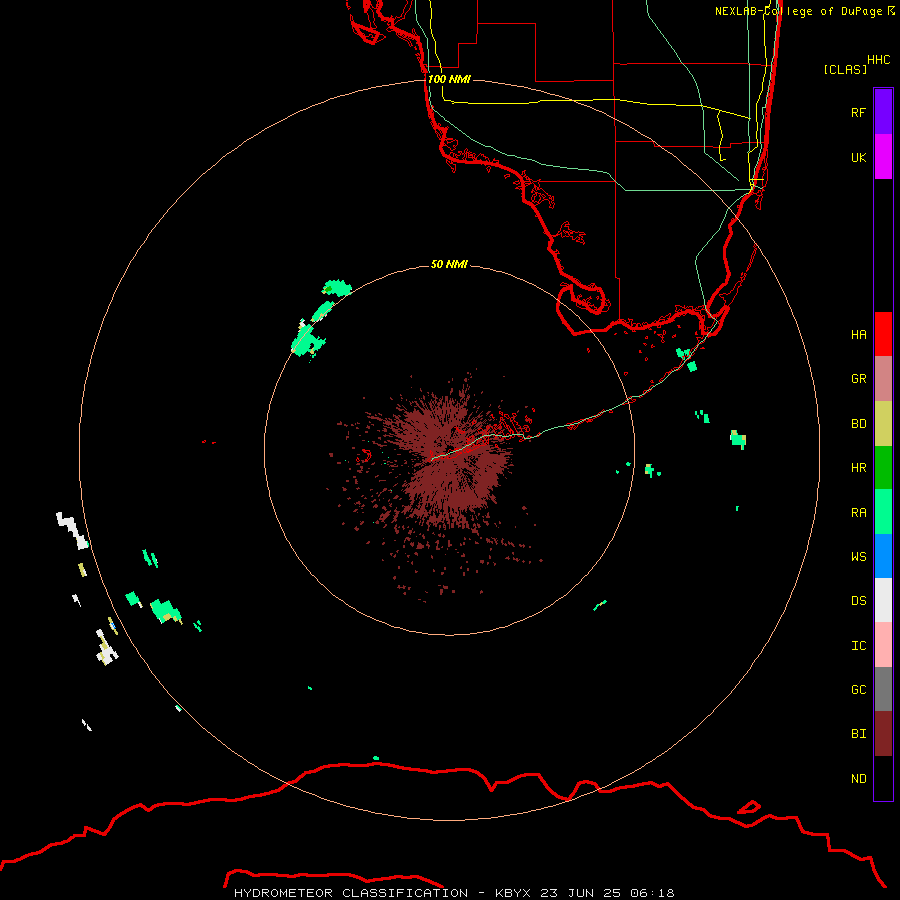Click the HA legend label
Viewport: 900px width, 900px height.
tap(858, 334)
